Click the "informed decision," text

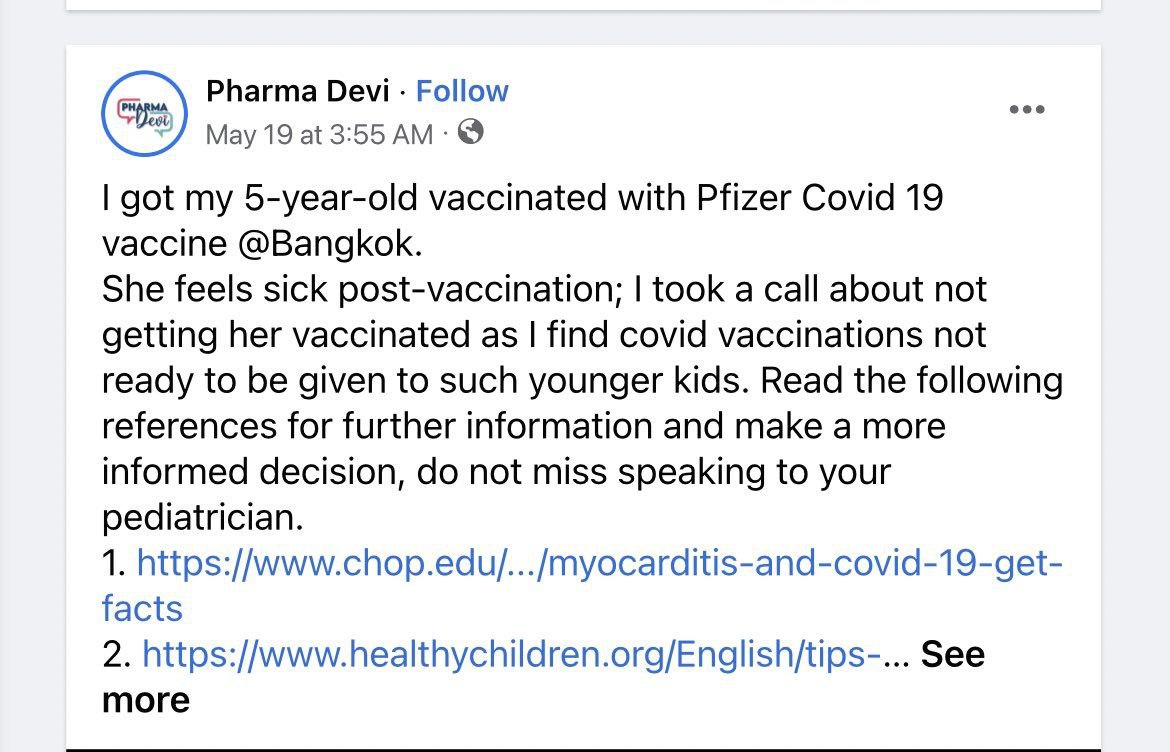coord(254,471)
